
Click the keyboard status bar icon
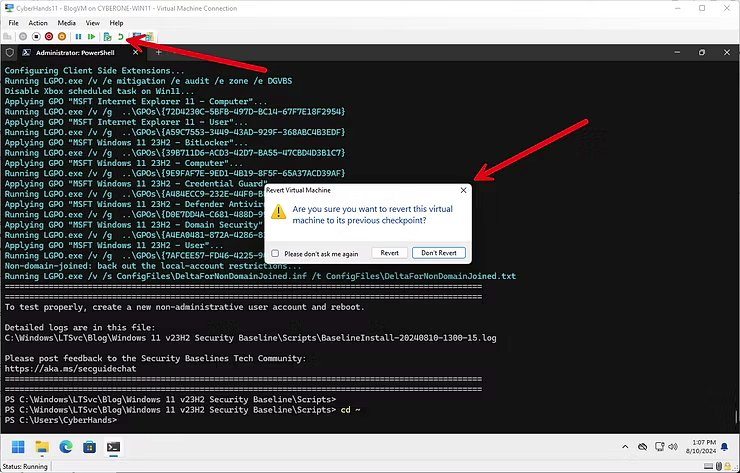[708, 466]
